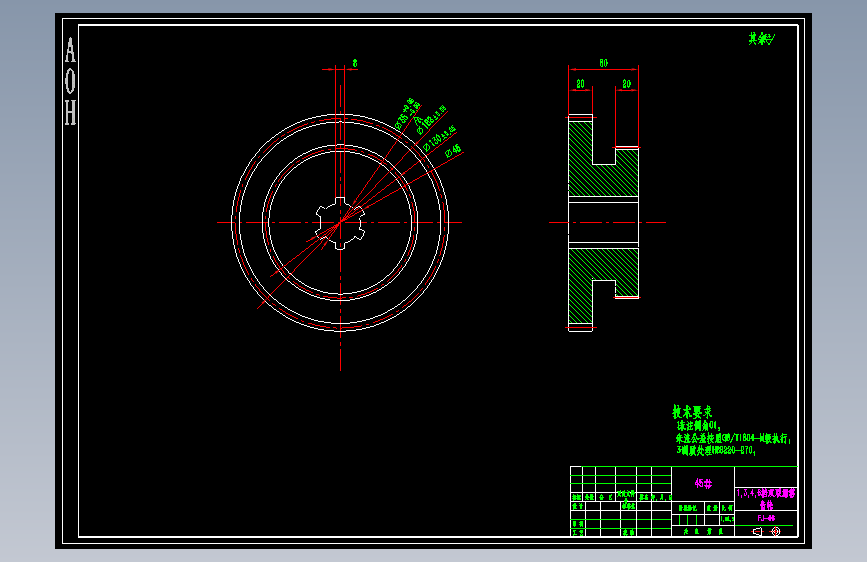The height and width of the screenshot is (562, 867).
Task: Click the Ø35 bore diameter dimension
Action: [x=408, y=113]
